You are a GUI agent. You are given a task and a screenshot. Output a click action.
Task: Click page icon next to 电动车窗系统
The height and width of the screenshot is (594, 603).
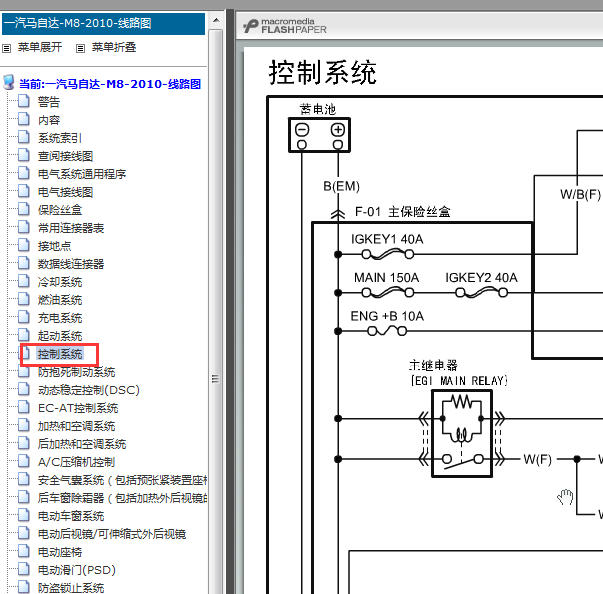[24, 515]
